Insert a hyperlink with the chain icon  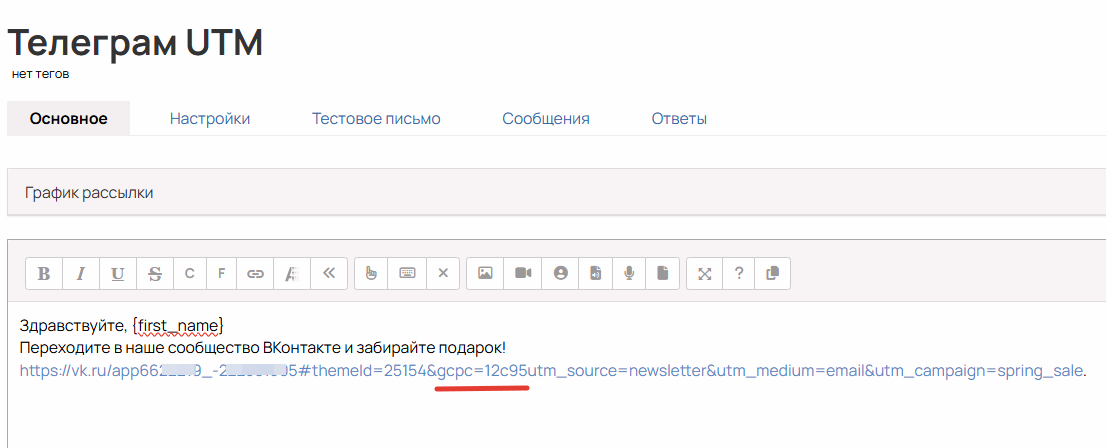(x=255, y=274)
